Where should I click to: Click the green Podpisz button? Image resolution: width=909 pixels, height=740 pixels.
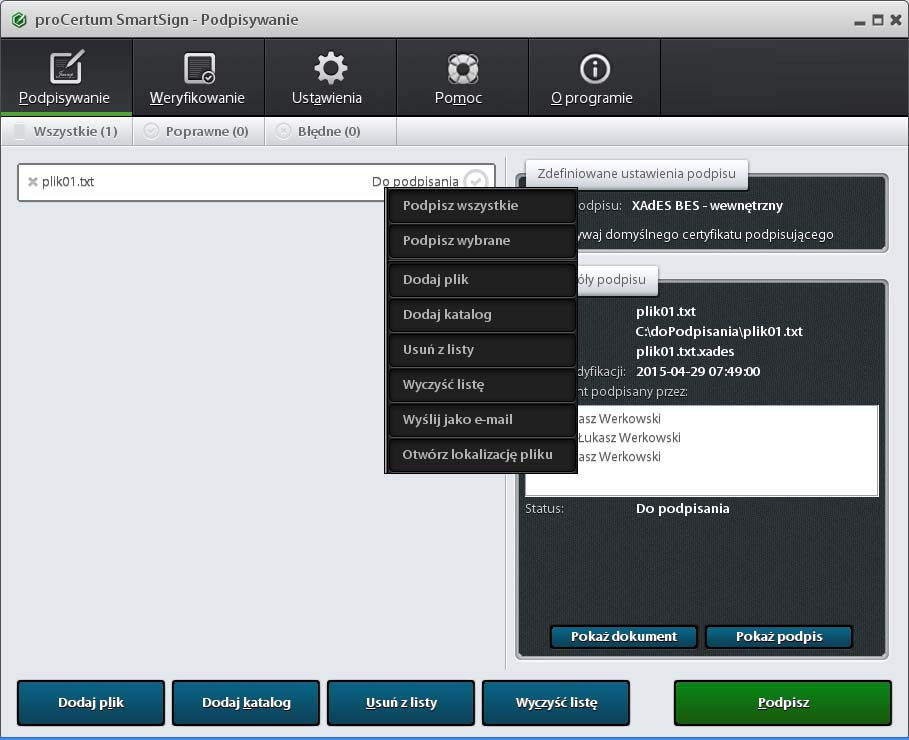783,703
